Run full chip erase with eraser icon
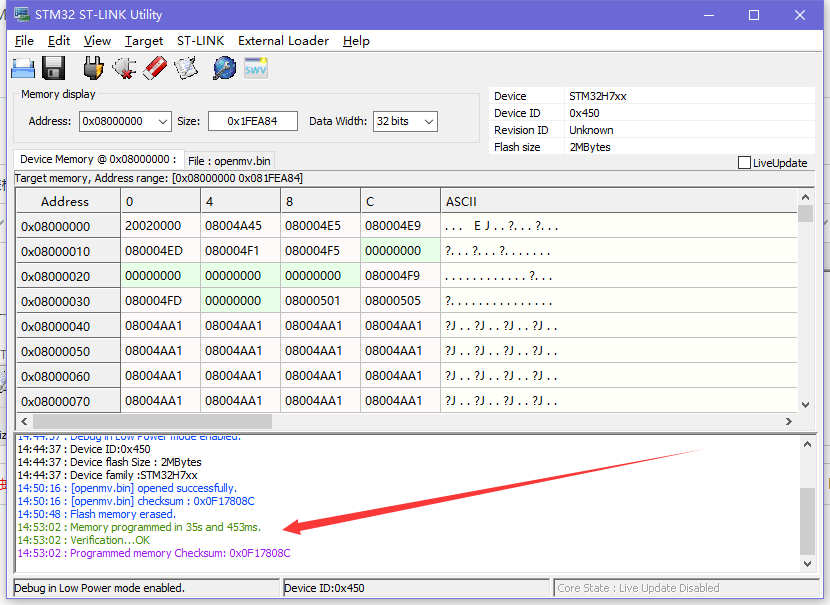830x605 pixels. (155, 68)
